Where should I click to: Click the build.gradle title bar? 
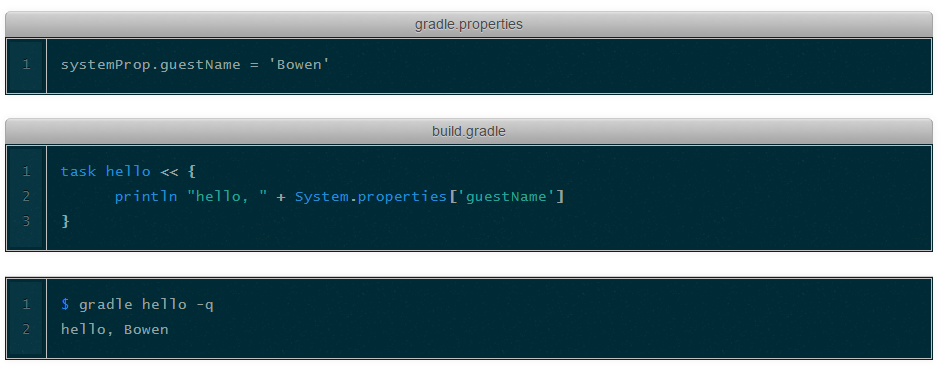(469, 131)
